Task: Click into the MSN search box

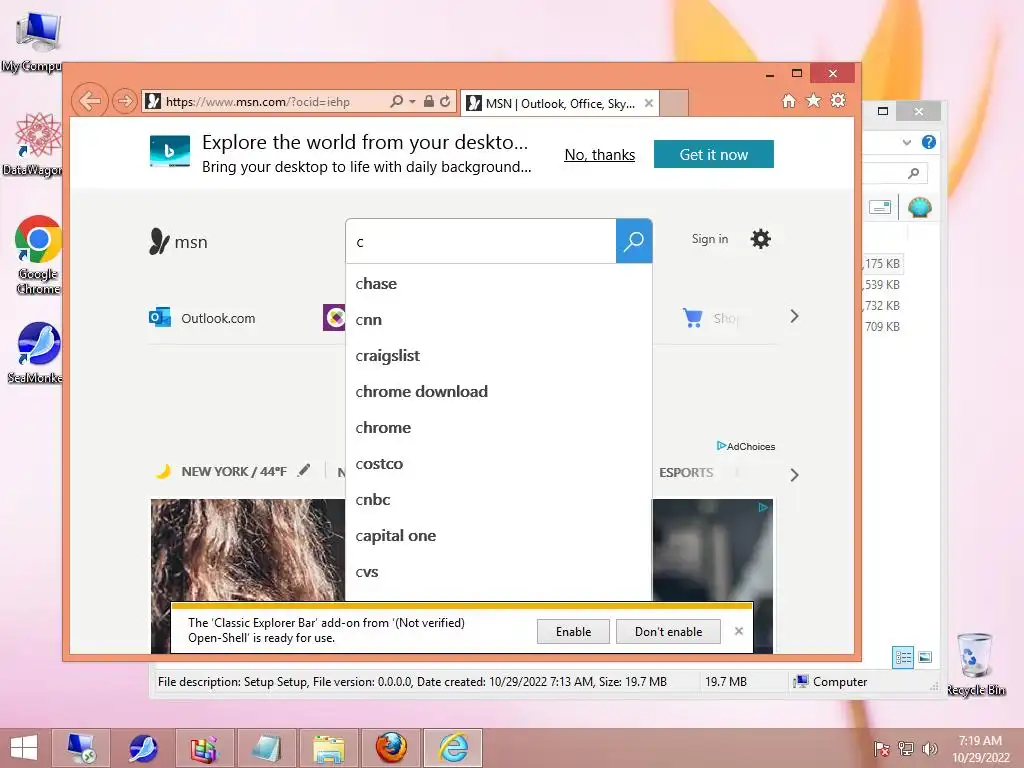Action: pyautogui.click(x=481, y=242)
